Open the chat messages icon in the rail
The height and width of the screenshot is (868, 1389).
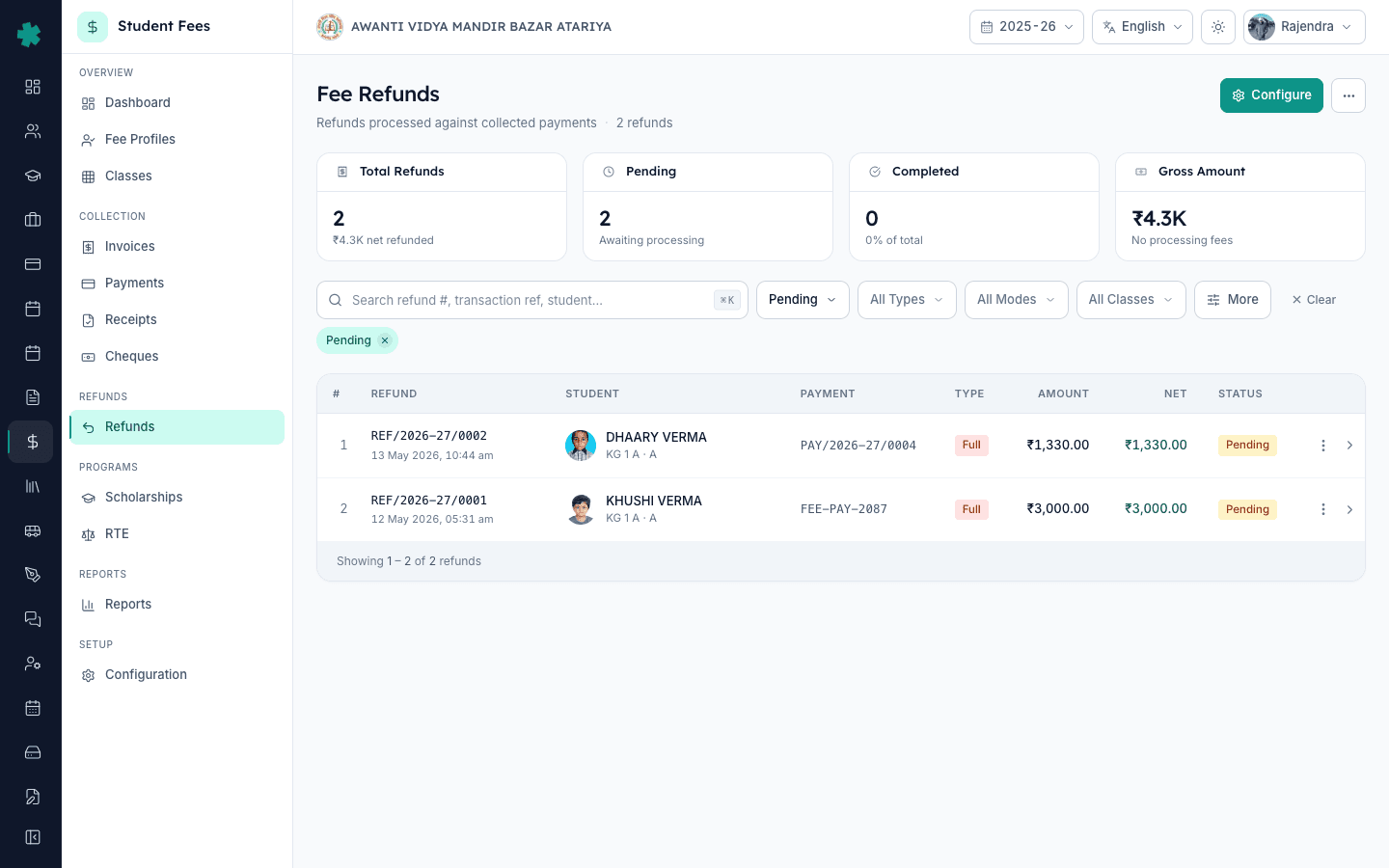(x=33, y=619)
